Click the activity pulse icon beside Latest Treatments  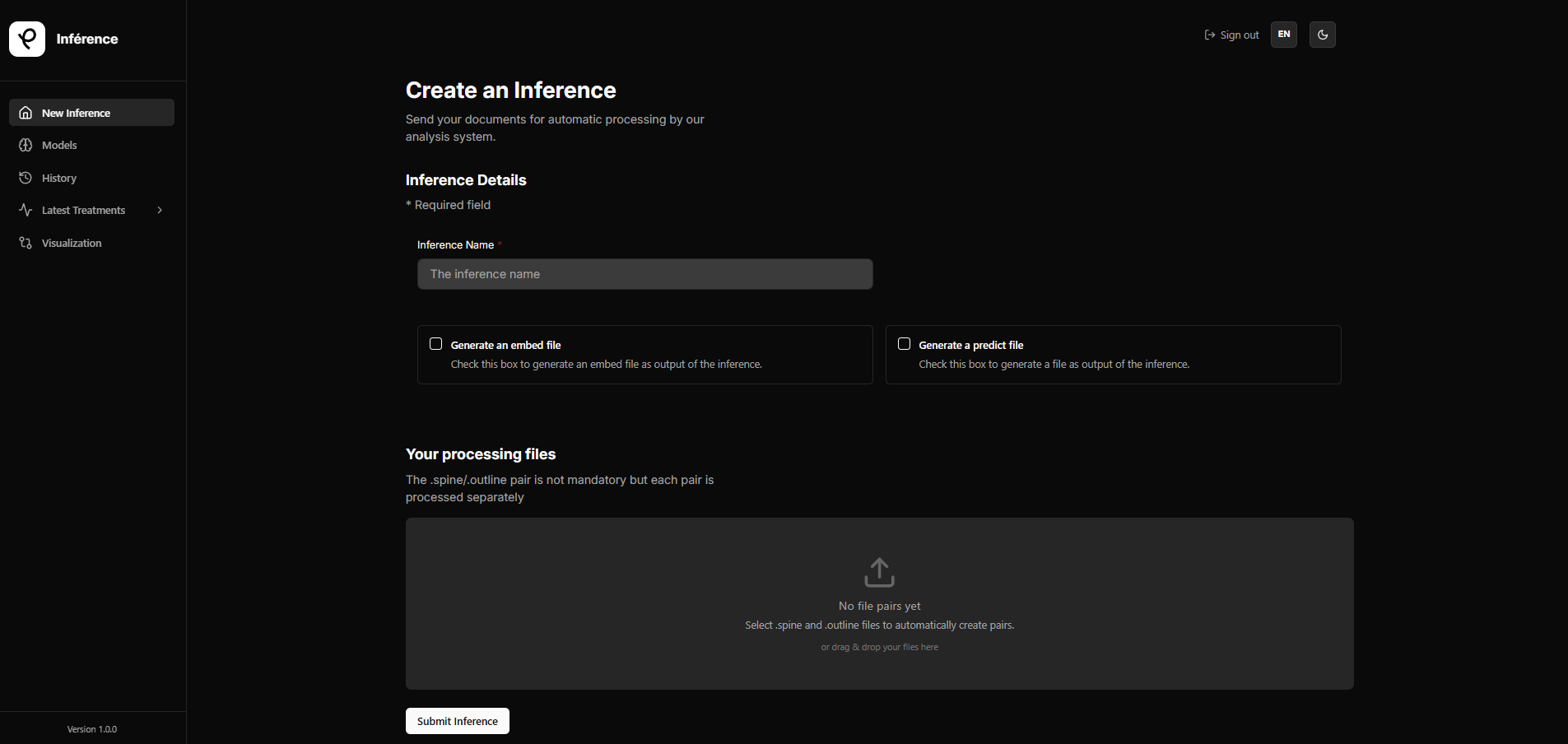pos(26,210)
